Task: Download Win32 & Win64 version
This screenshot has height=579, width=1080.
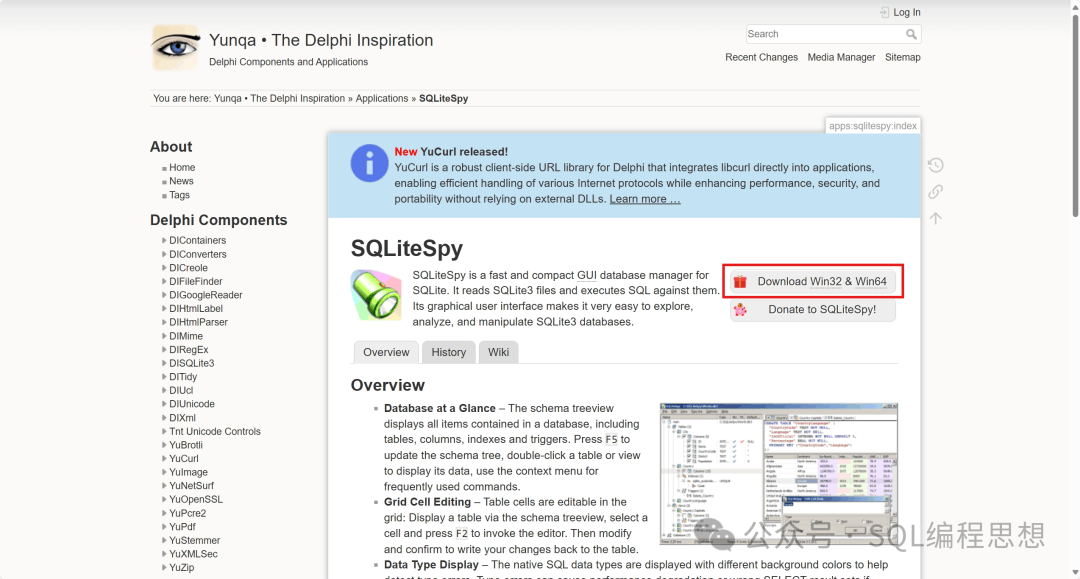Action: click(x=814, y=282)
